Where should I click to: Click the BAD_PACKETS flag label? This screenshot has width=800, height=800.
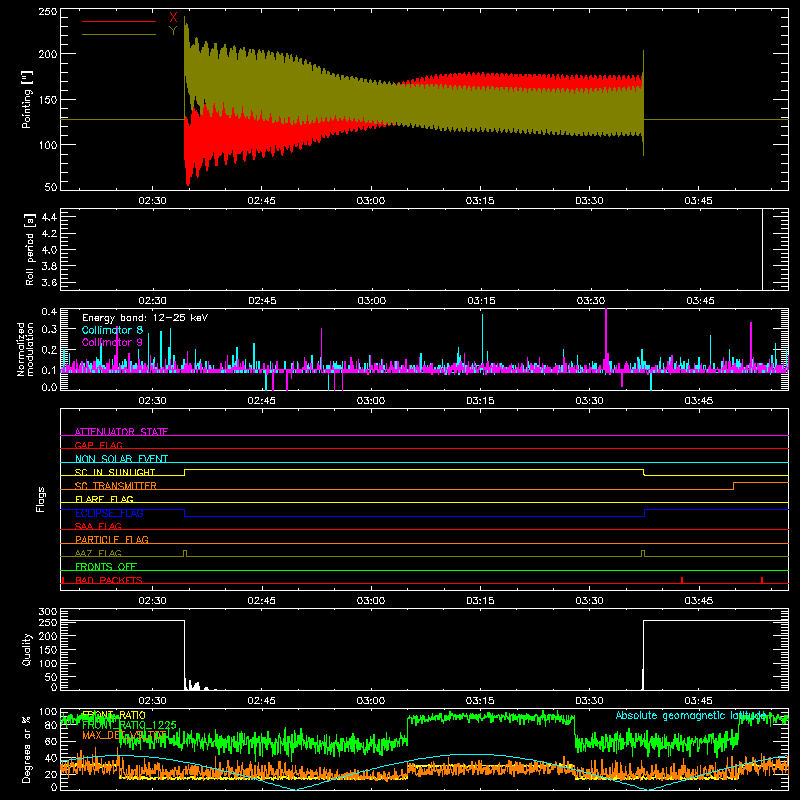109,580
